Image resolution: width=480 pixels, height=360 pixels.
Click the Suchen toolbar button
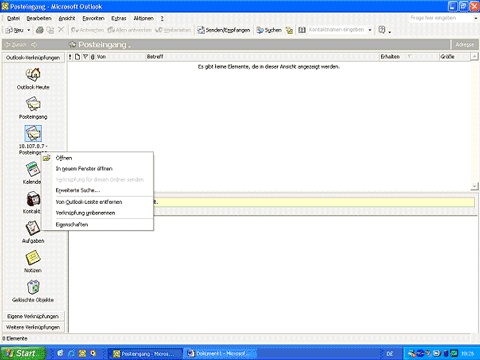(x=269, y=30)
